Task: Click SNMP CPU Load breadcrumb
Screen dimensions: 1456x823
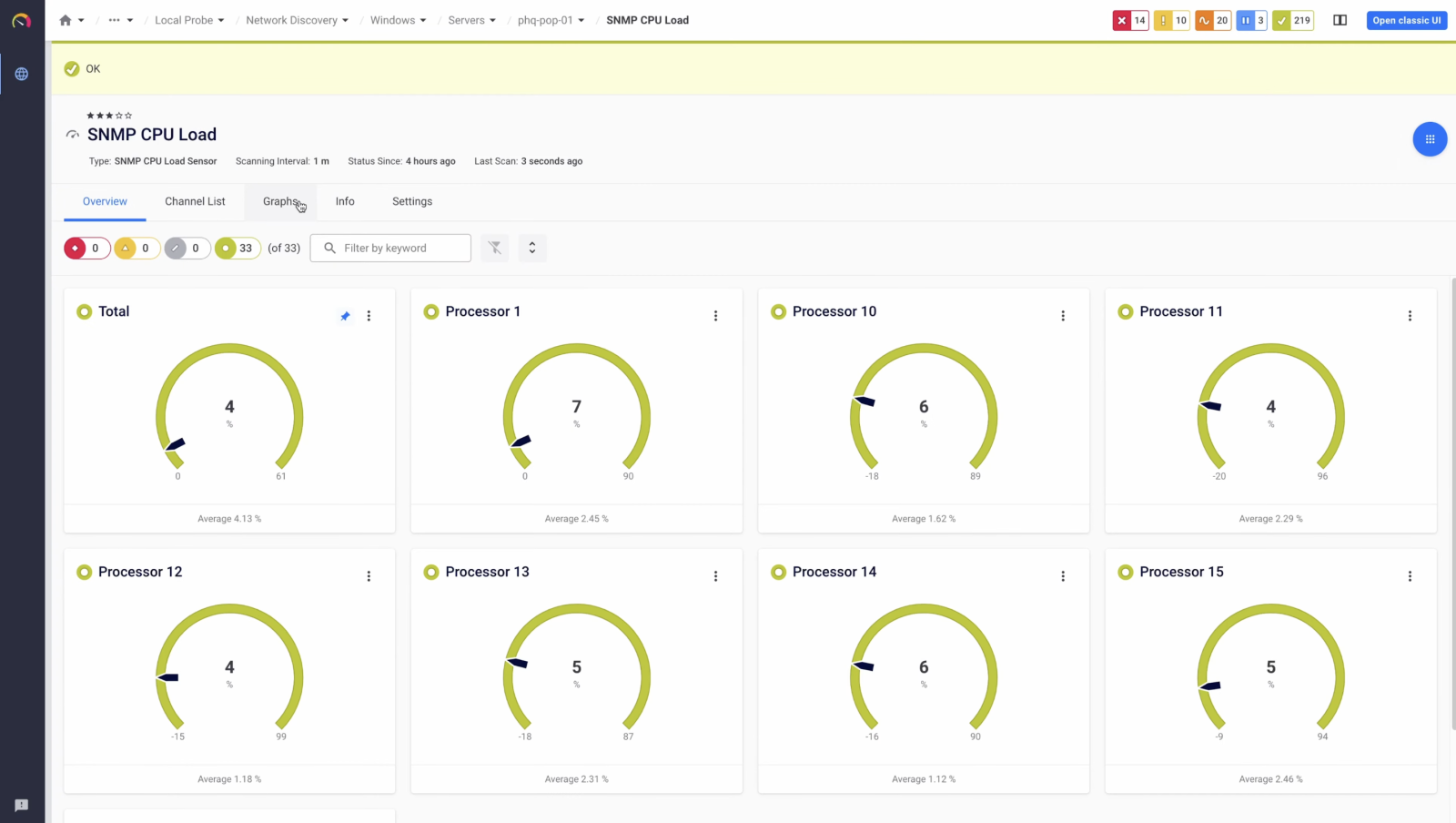Action: click(647, 20)
